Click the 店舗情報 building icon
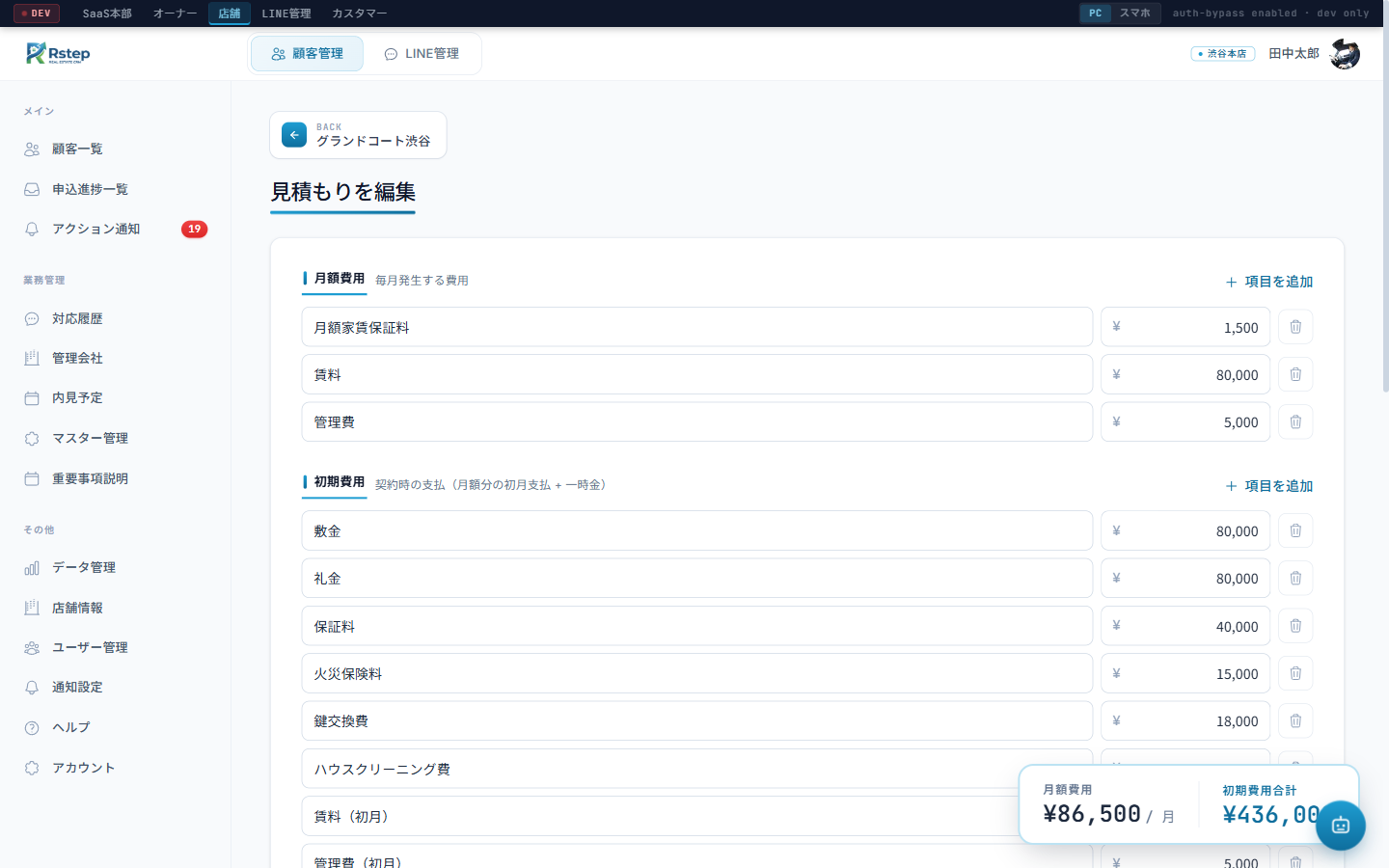Screen dimensions: 1389x868 click(32, 608)
